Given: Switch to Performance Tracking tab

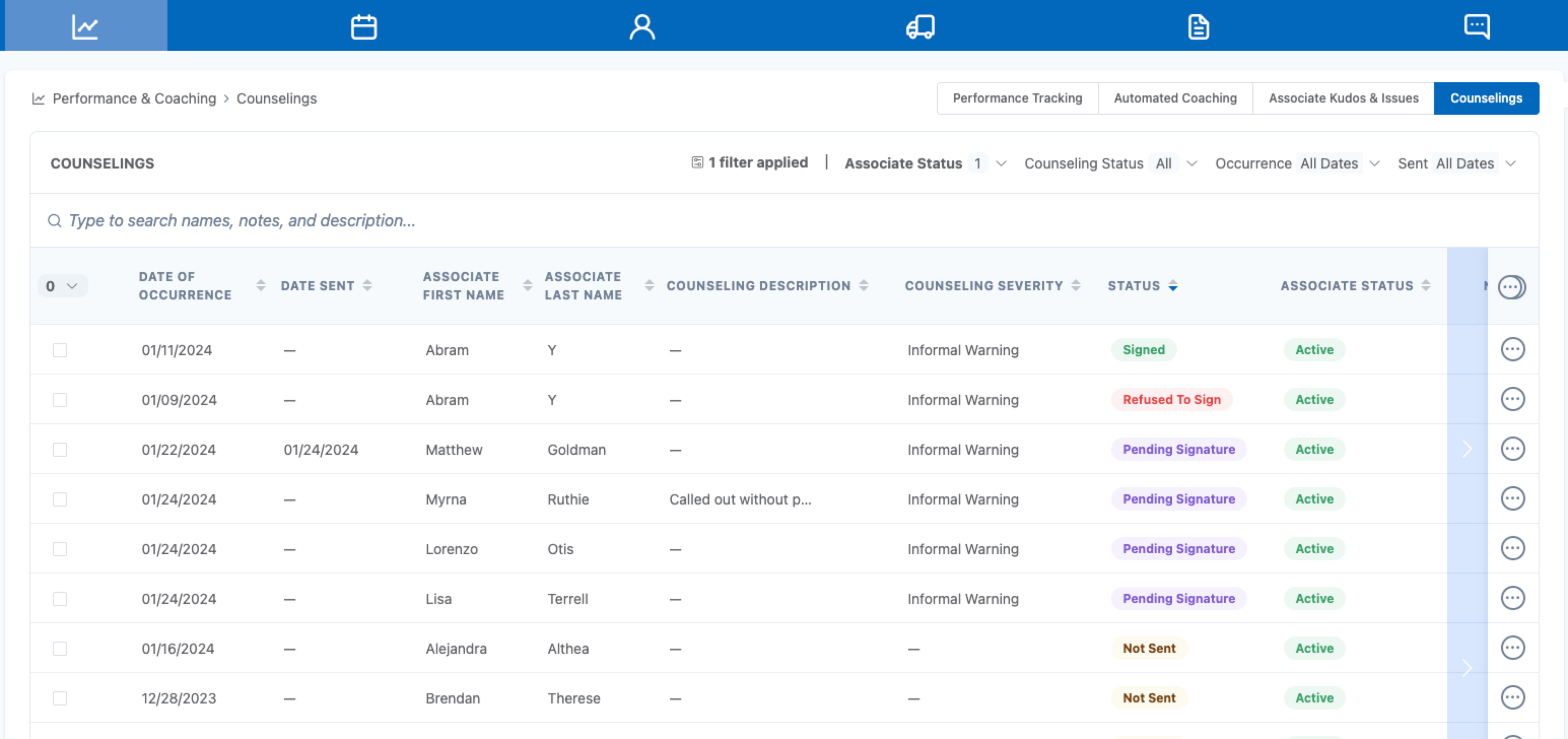Looking at the screenshot, I should 1017,98.
